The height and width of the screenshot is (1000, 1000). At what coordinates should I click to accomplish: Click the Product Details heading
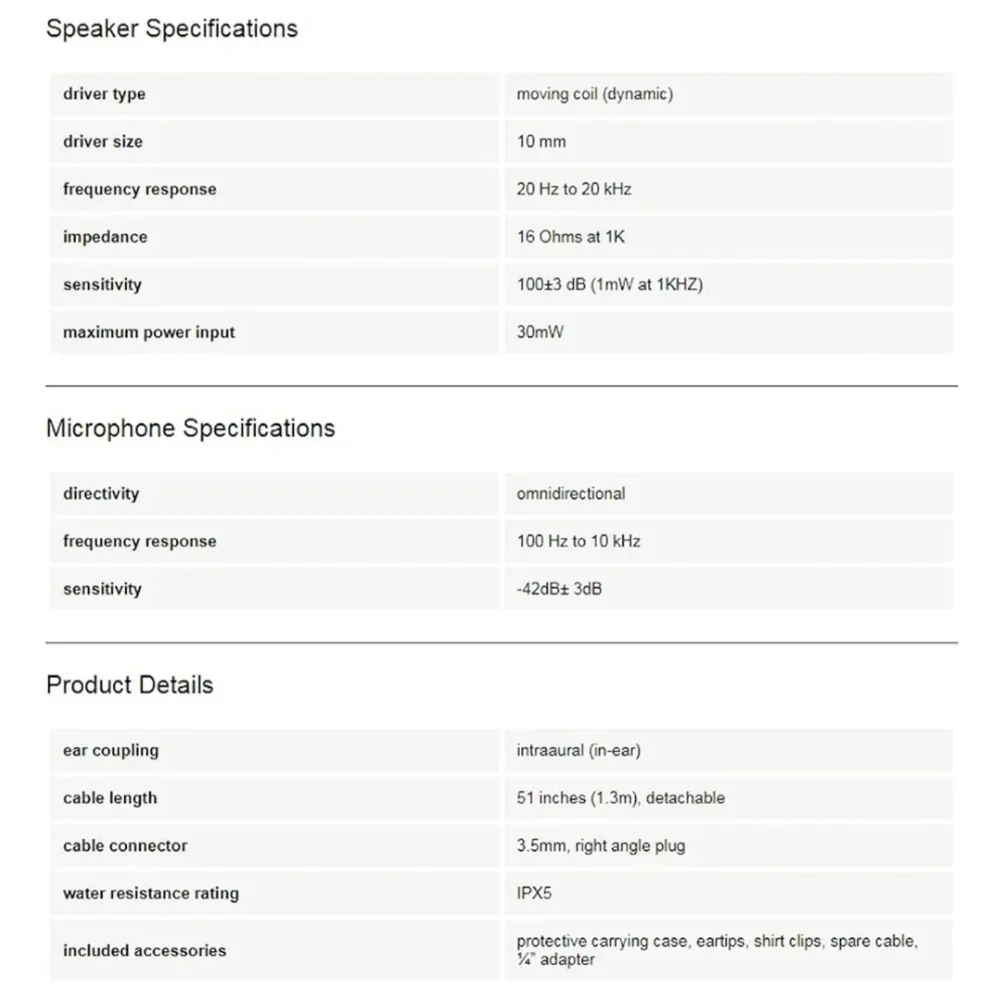(x=129, y=685)
